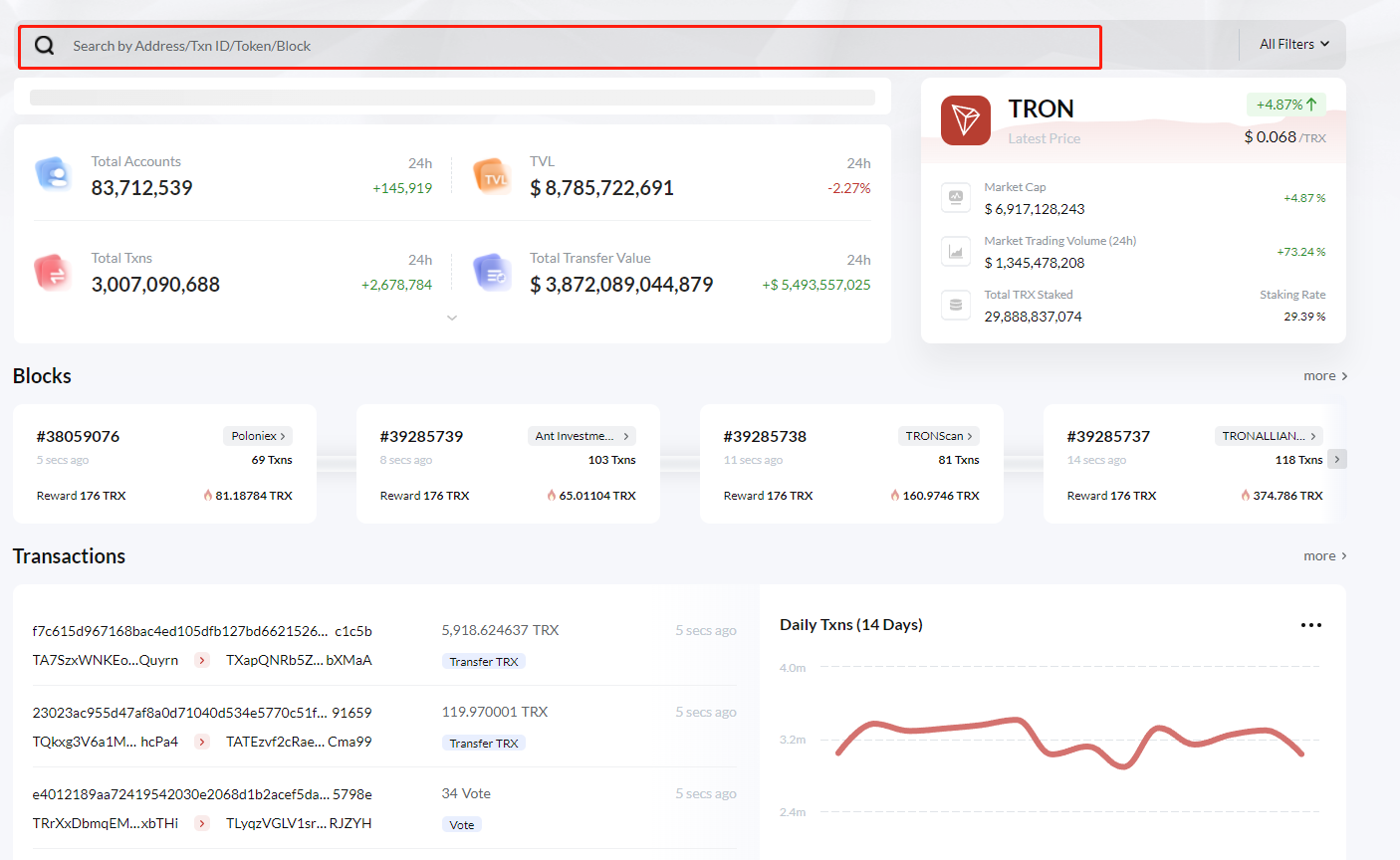Screen dimensions: 1400x860
Task: Open block #39285739
Action: pyautogui.click(x=421, y=437)
